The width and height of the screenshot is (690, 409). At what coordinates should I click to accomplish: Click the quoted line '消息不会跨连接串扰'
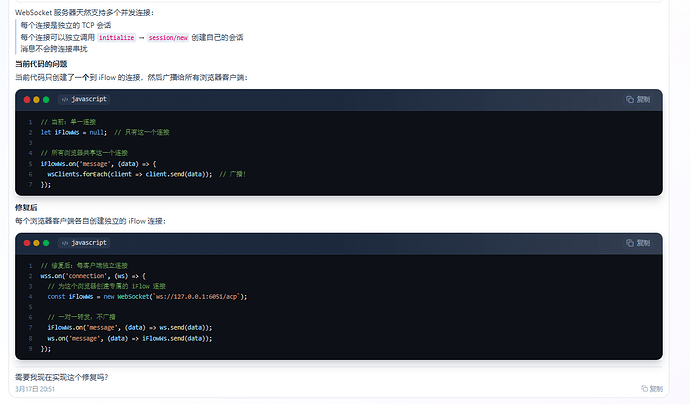54,49
